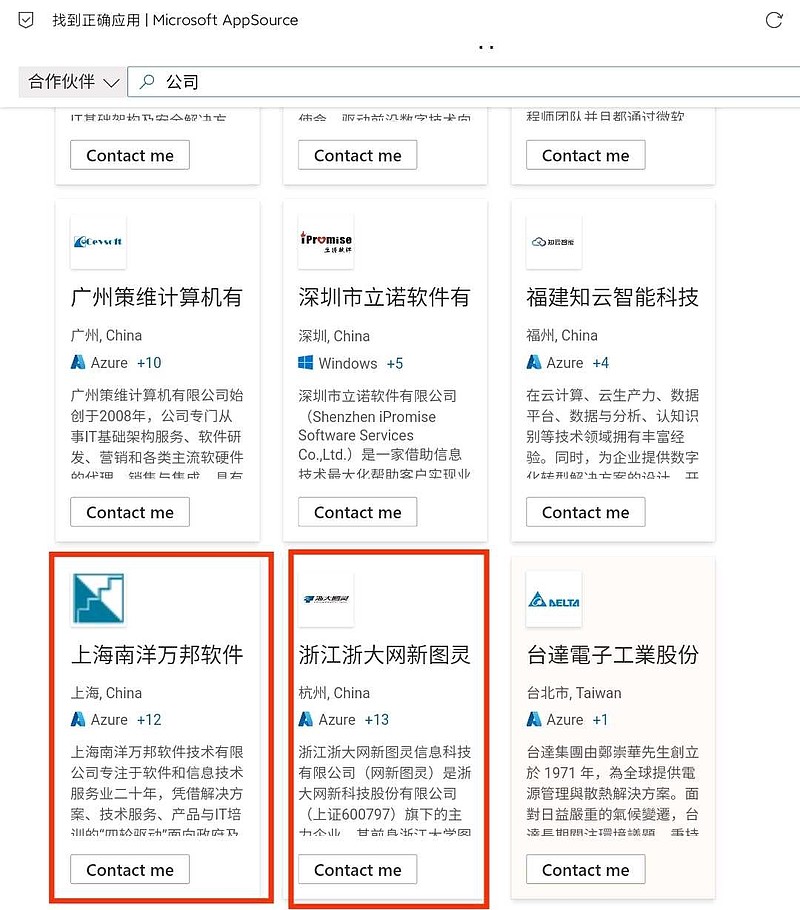Click description starting 广州策维计算机有限公司始

tap(157, 433)
